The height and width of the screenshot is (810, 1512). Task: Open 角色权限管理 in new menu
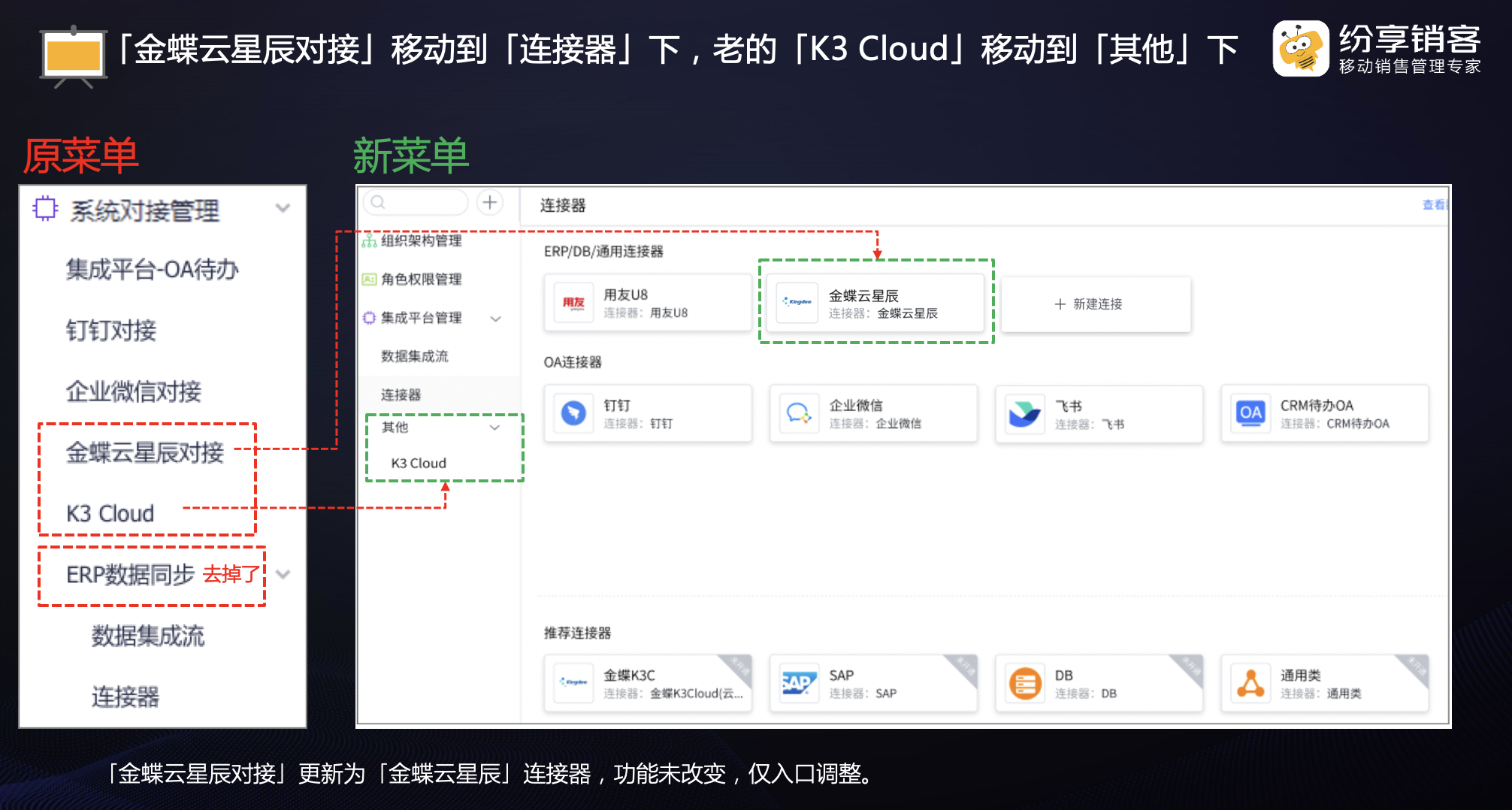tap(421, 279)
